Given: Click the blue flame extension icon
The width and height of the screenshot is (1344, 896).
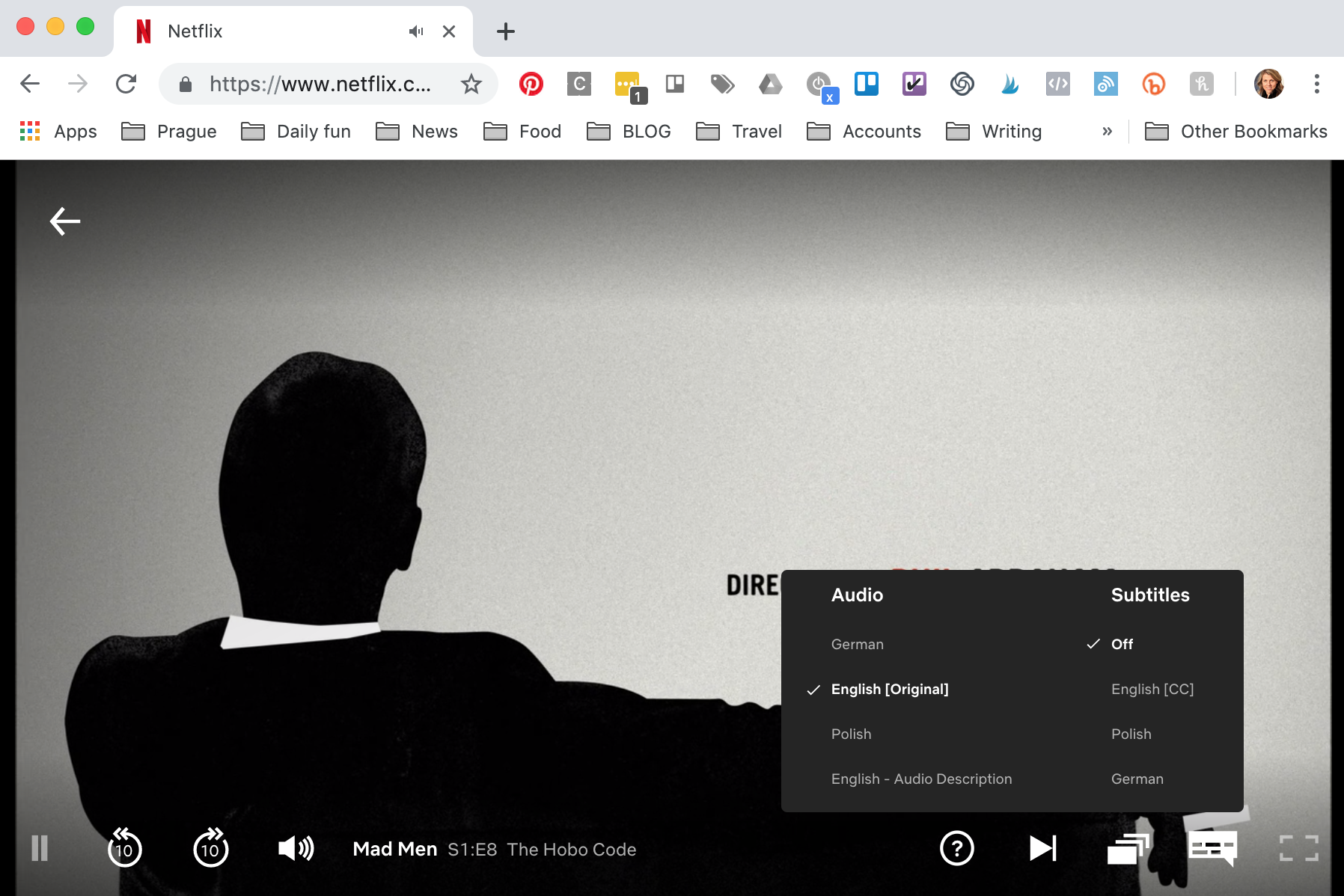Looking at the screenshot, I should pos(1009,84).
